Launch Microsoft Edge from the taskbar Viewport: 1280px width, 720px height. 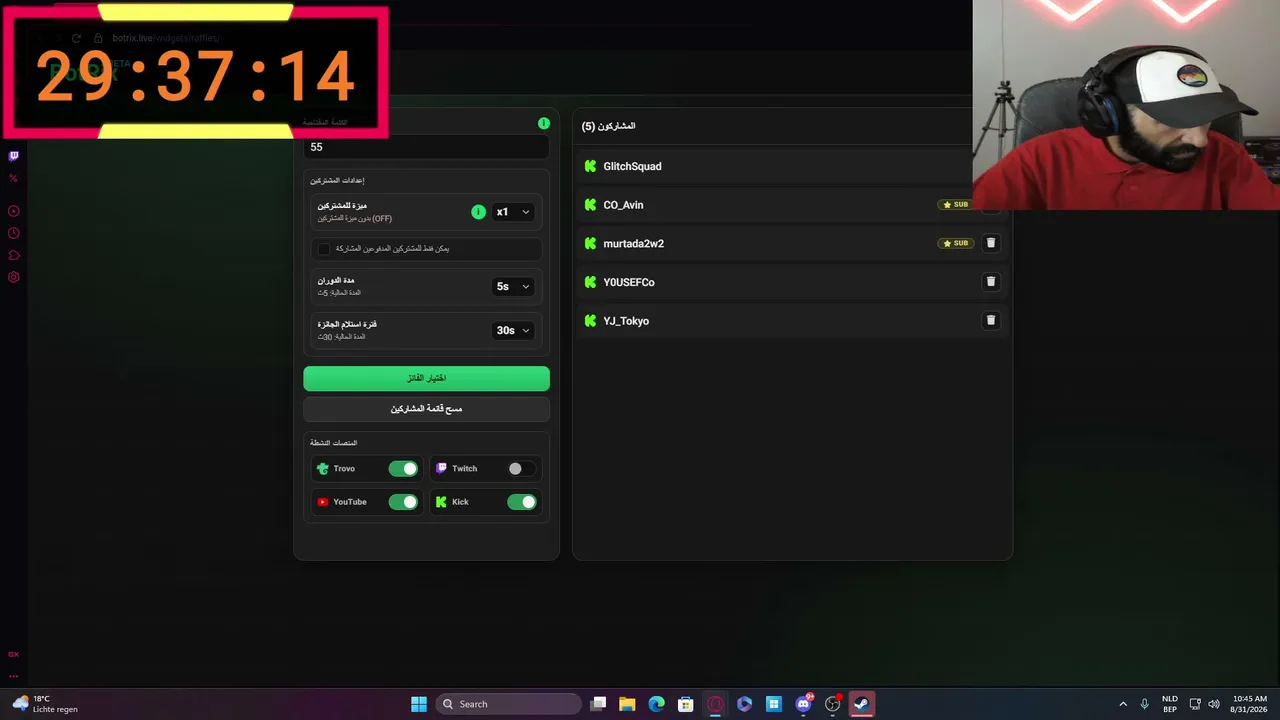point(656,704)
